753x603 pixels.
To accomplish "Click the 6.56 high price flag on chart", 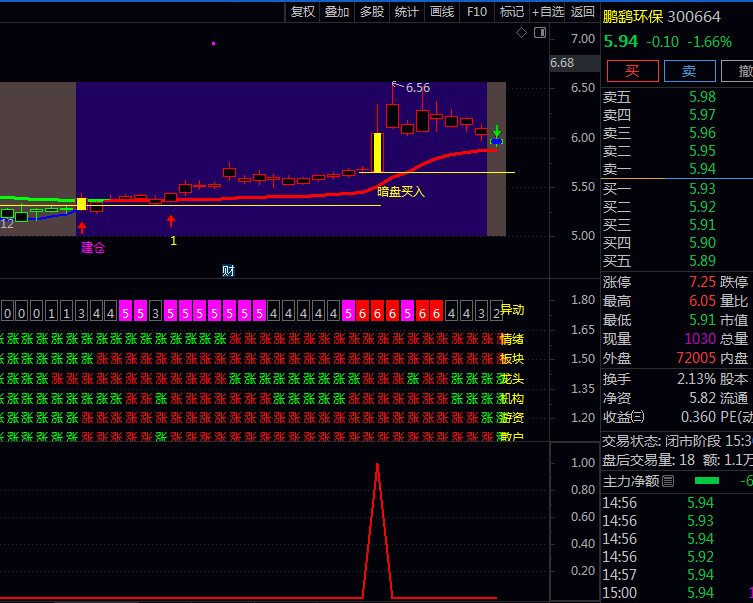I will coord(412,88).
